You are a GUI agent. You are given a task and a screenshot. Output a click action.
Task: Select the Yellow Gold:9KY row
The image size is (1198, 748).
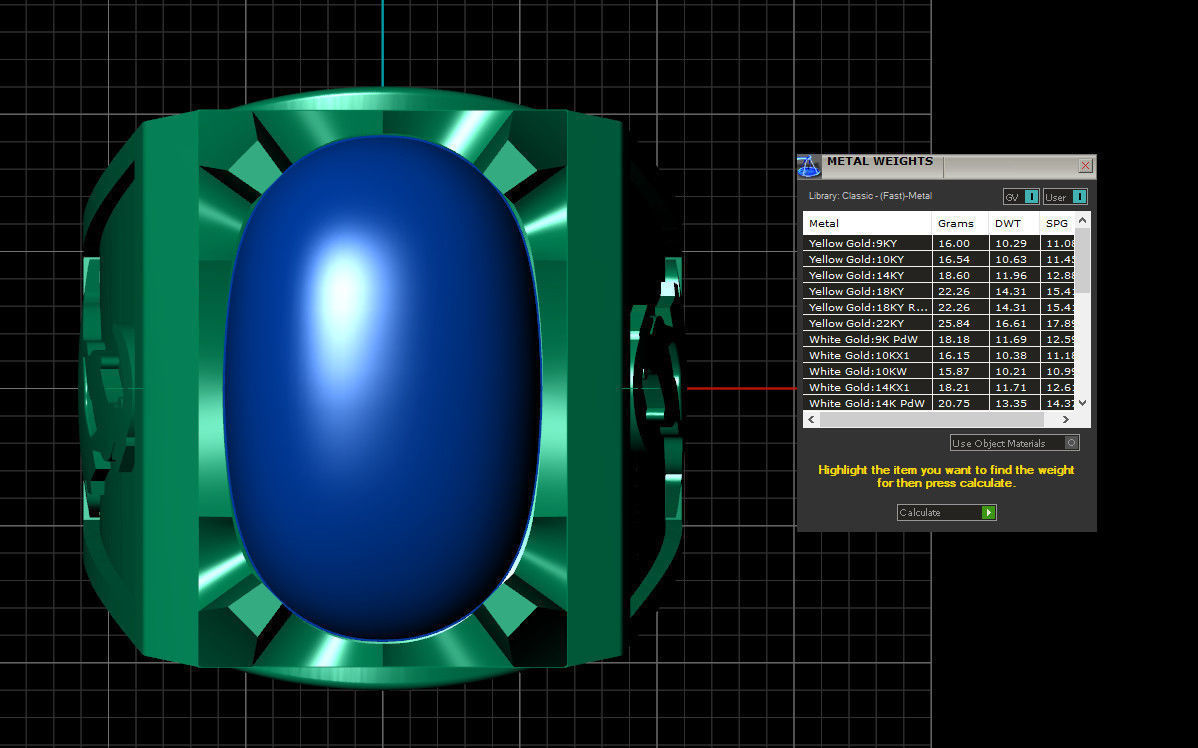tap(939, 243)
